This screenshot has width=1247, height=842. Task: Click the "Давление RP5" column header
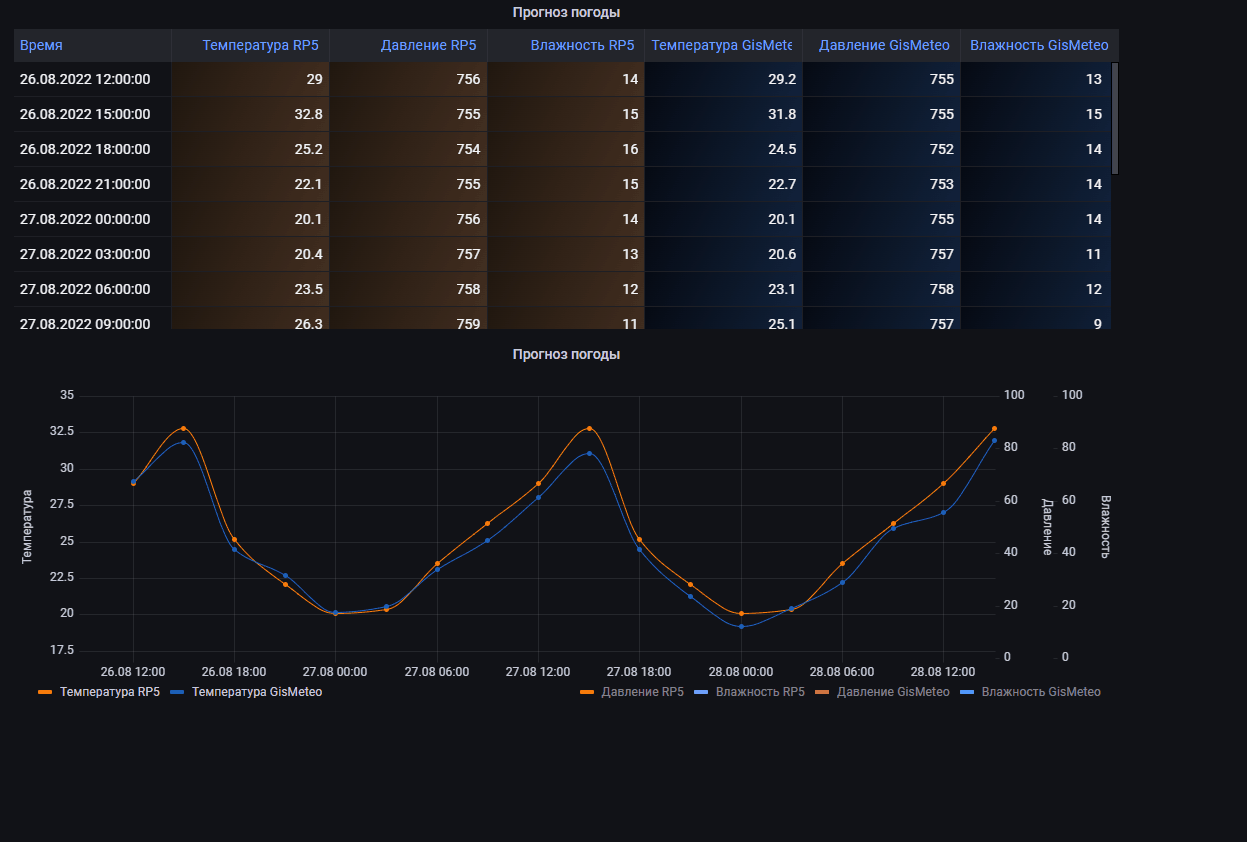coord(428,45)
